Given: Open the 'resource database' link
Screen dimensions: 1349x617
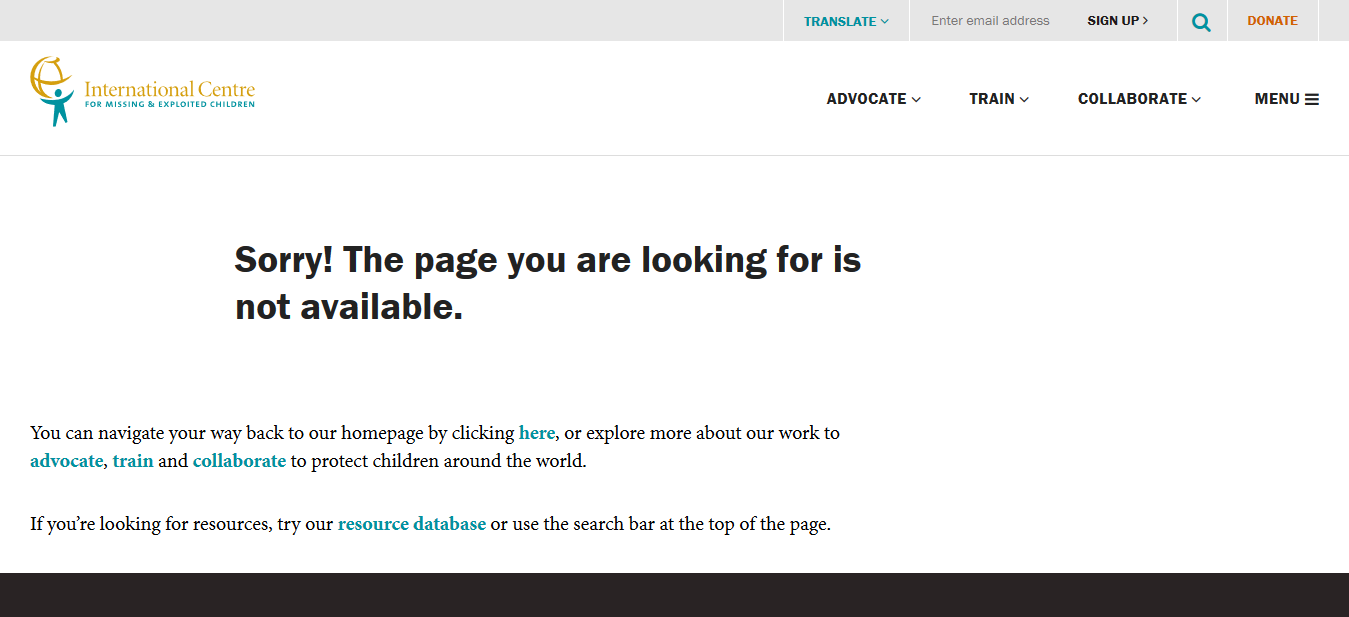Looking at the screenshot, I should (x=412, y=524).
